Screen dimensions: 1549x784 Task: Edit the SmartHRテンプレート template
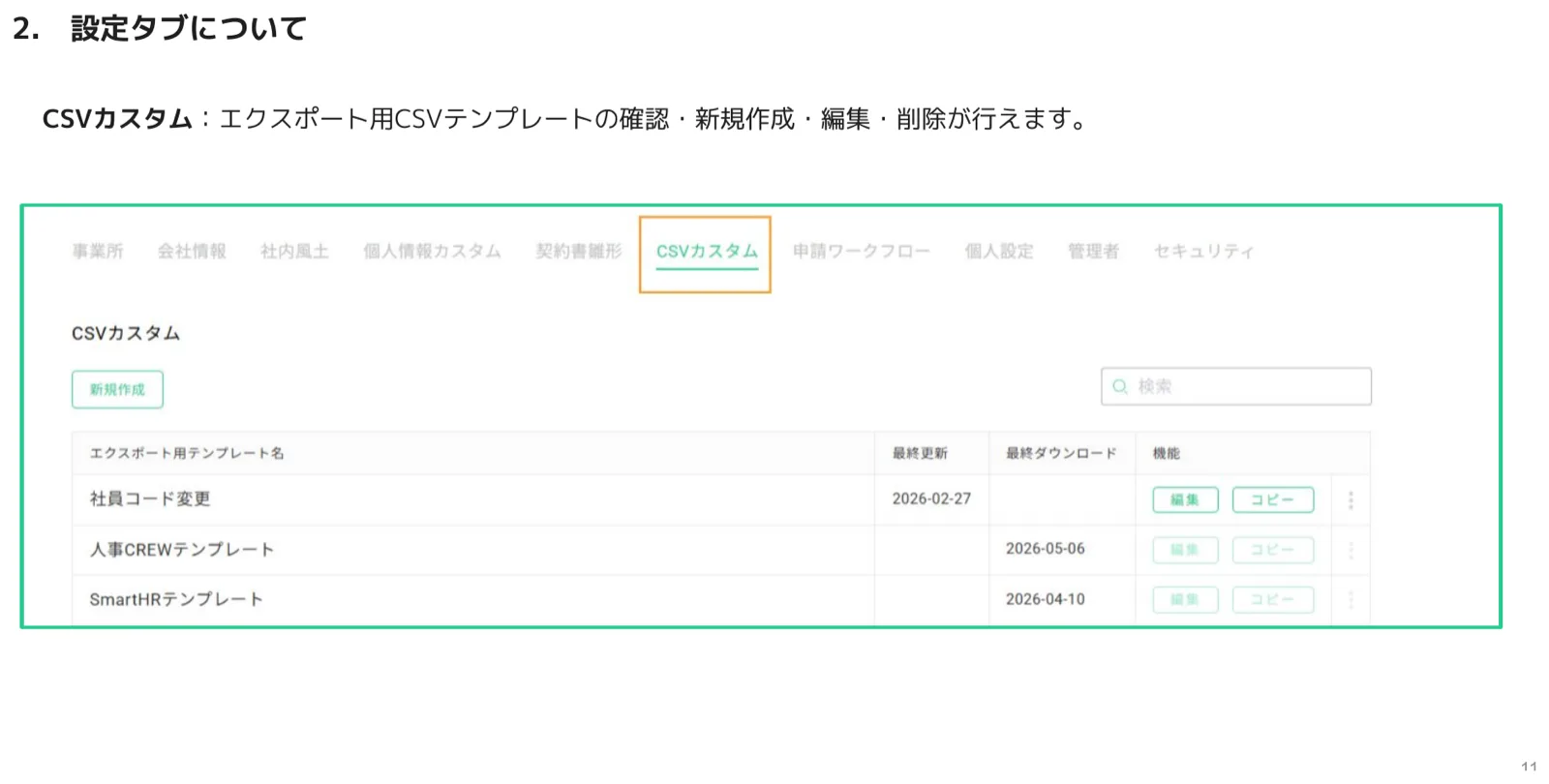tap(1185, 600)
